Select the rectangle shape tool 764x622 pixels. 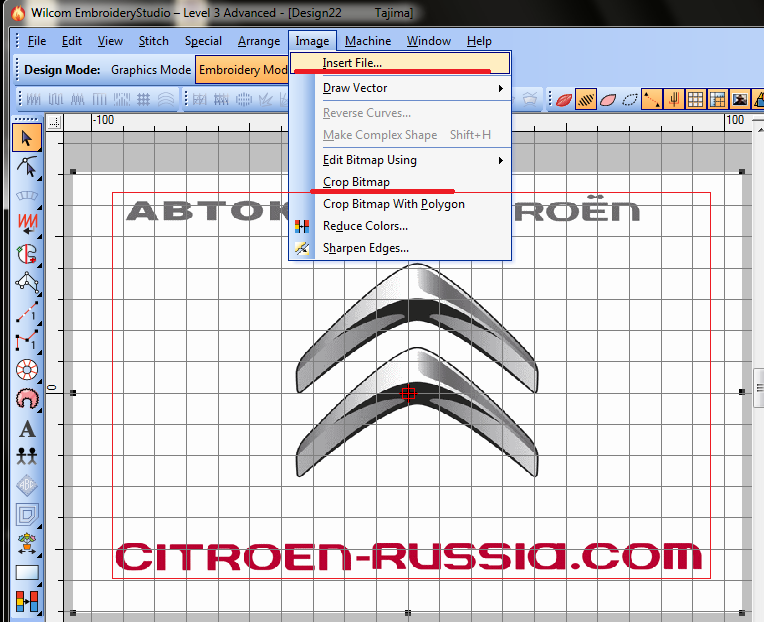[x=27, y=573]
